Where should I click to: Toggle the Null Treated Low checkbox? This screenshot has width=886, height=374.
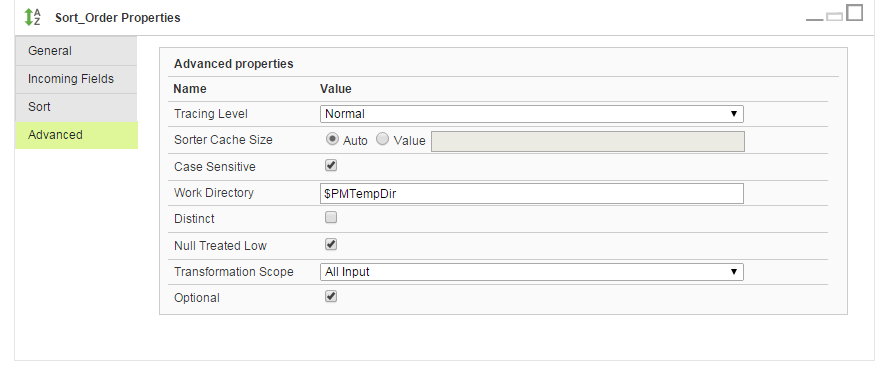click(331, 245)
